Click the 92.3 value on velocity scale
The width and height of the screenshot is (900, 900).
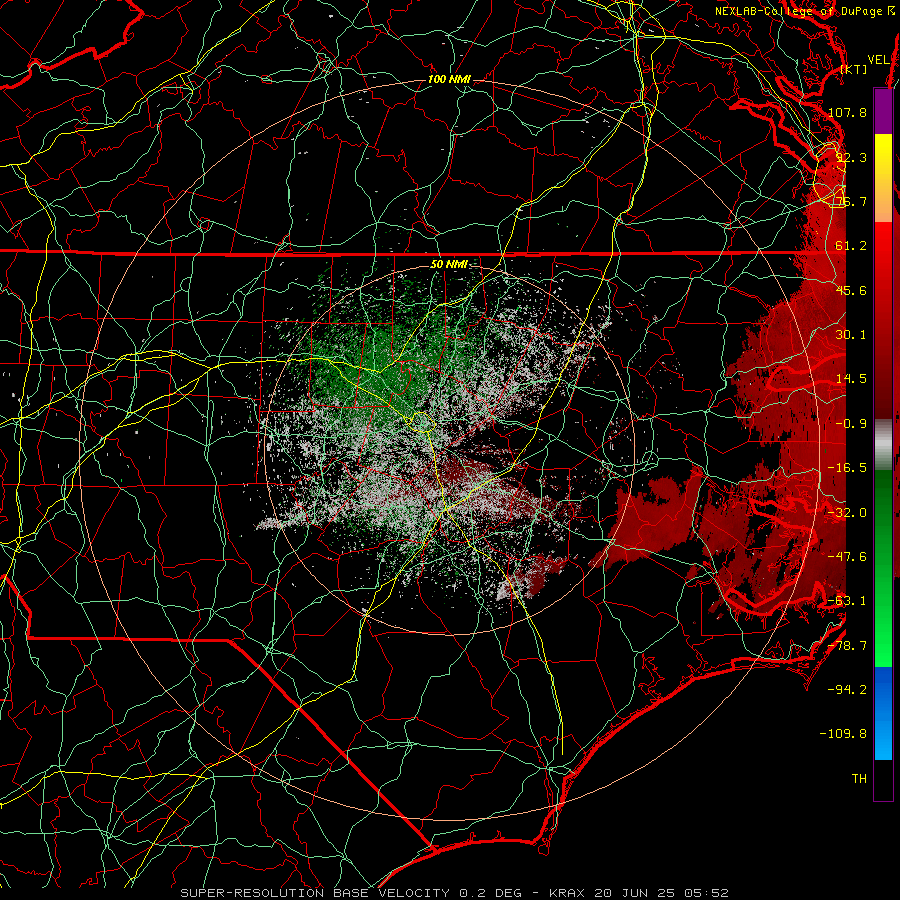[851, 157]
